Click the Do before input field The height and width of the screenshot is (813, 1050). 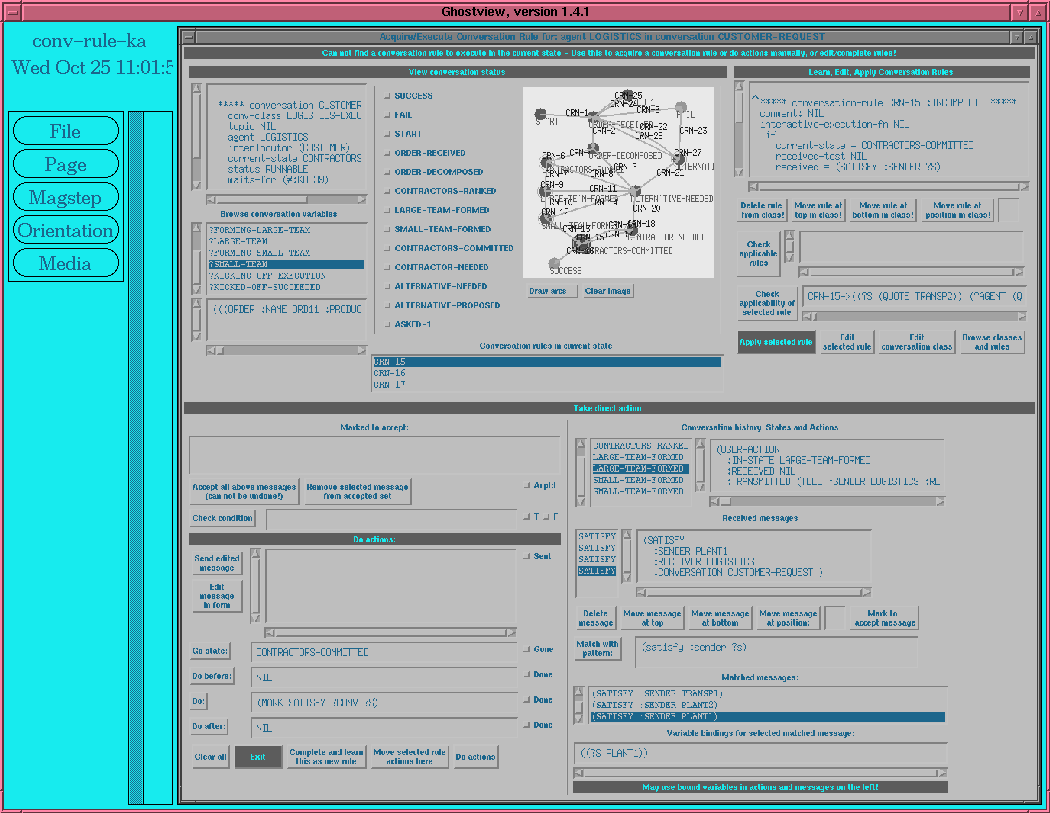coord(384,677)
